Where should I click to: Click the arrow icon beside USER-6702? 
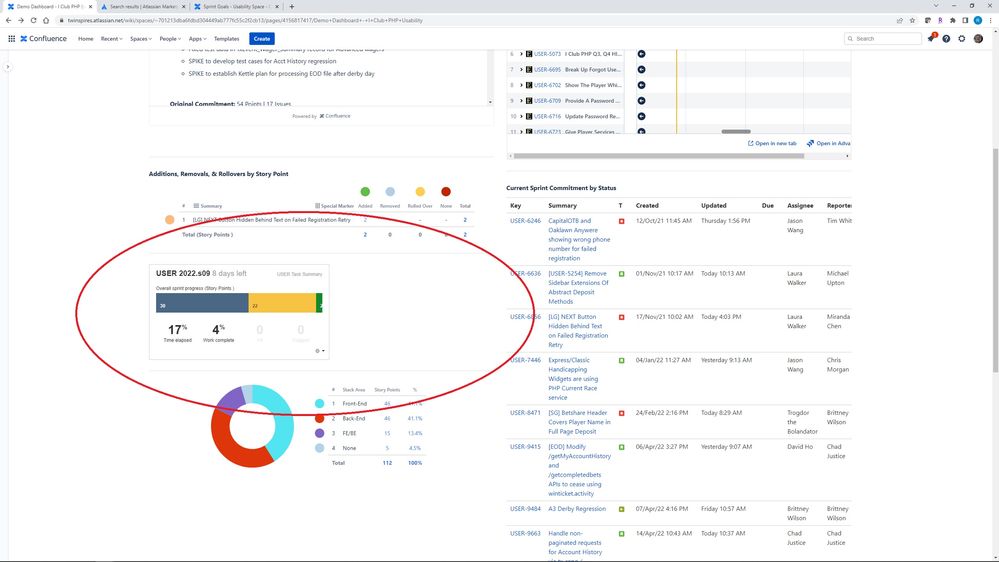coord(642,85)
